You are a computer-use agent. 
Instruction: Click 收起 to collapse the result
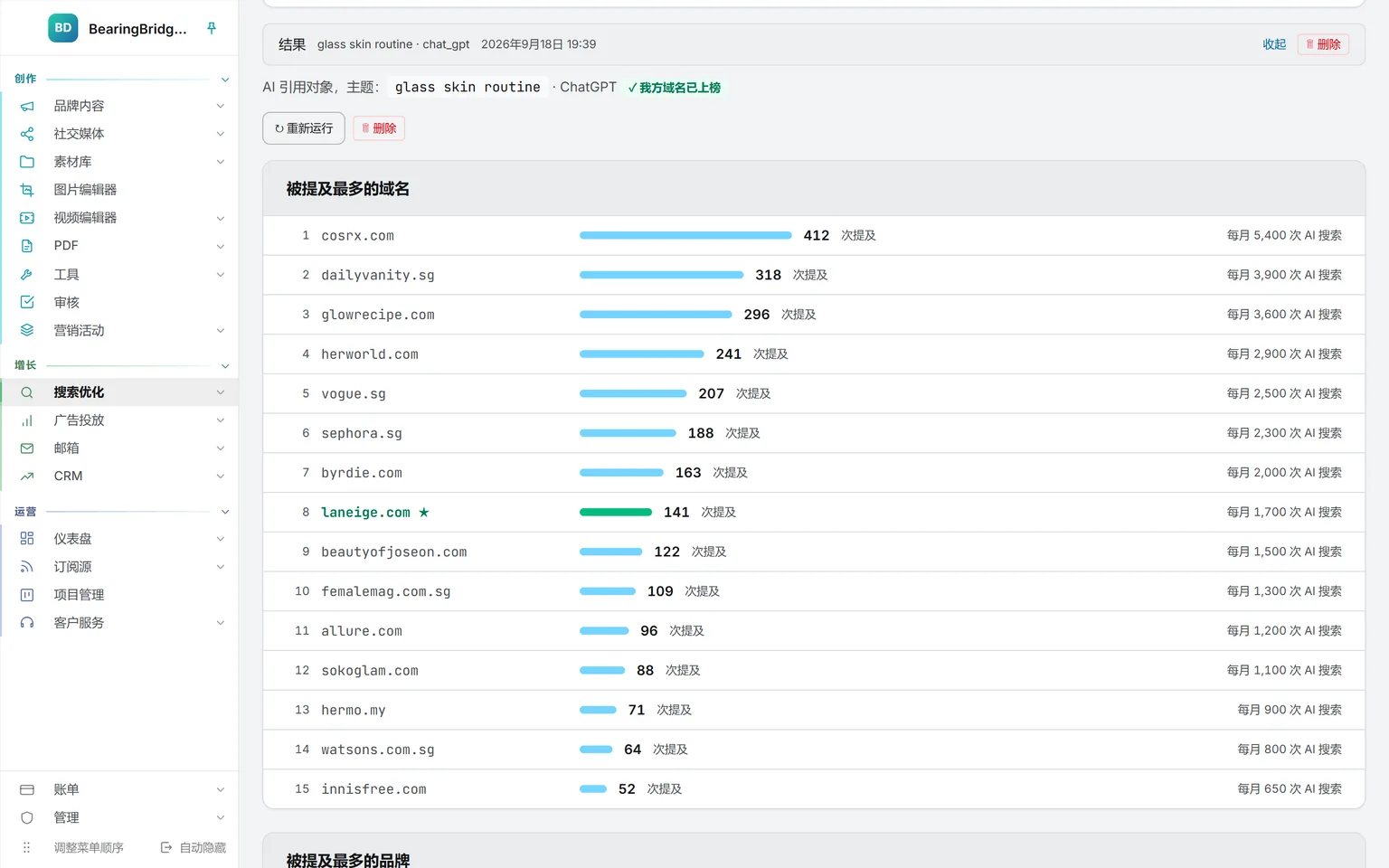(1274, 44)
